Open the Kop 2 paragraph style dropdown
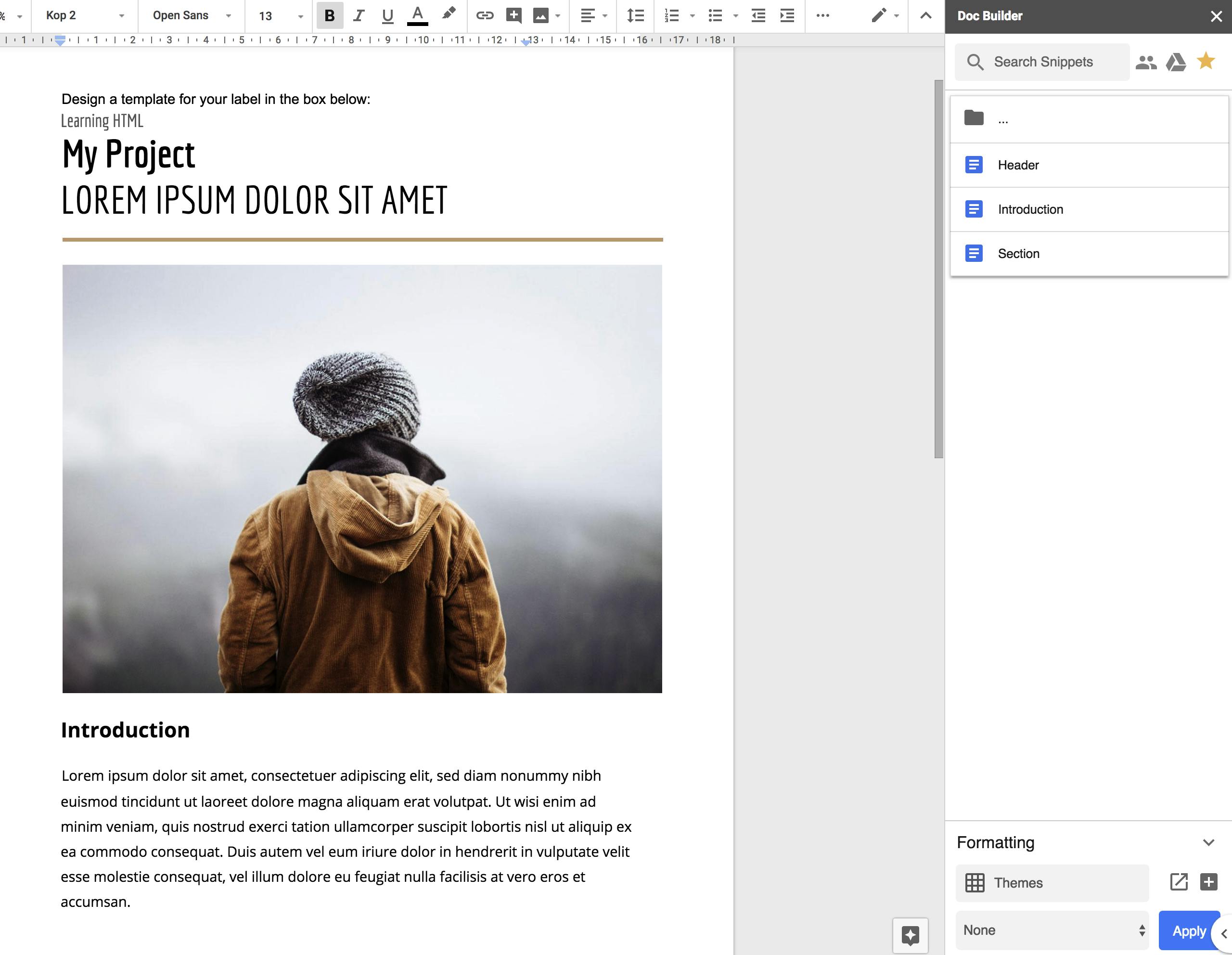This screenshot has height=955, width=1232. [85, 16]
